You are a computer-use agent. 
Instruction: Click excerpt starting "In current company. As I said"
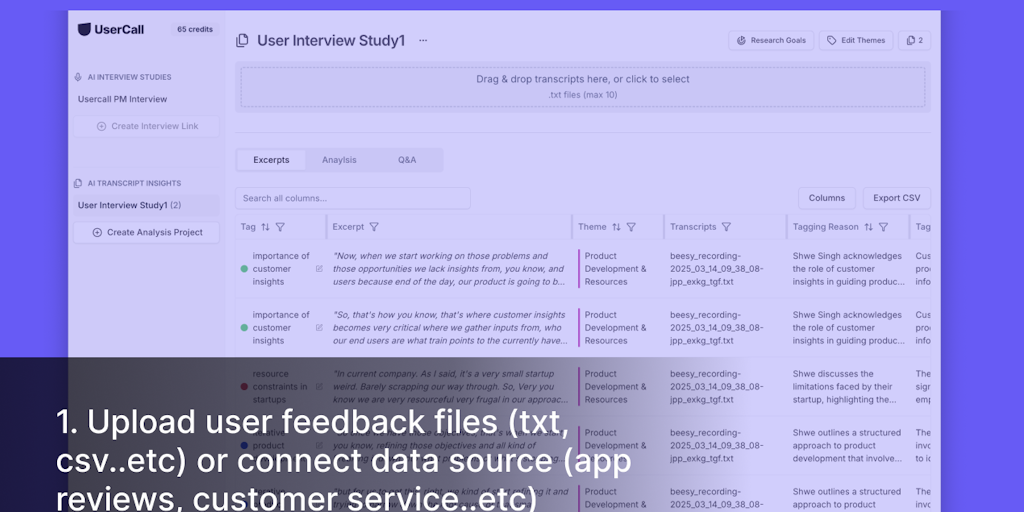pyautogui.click(x=449, y=387)
